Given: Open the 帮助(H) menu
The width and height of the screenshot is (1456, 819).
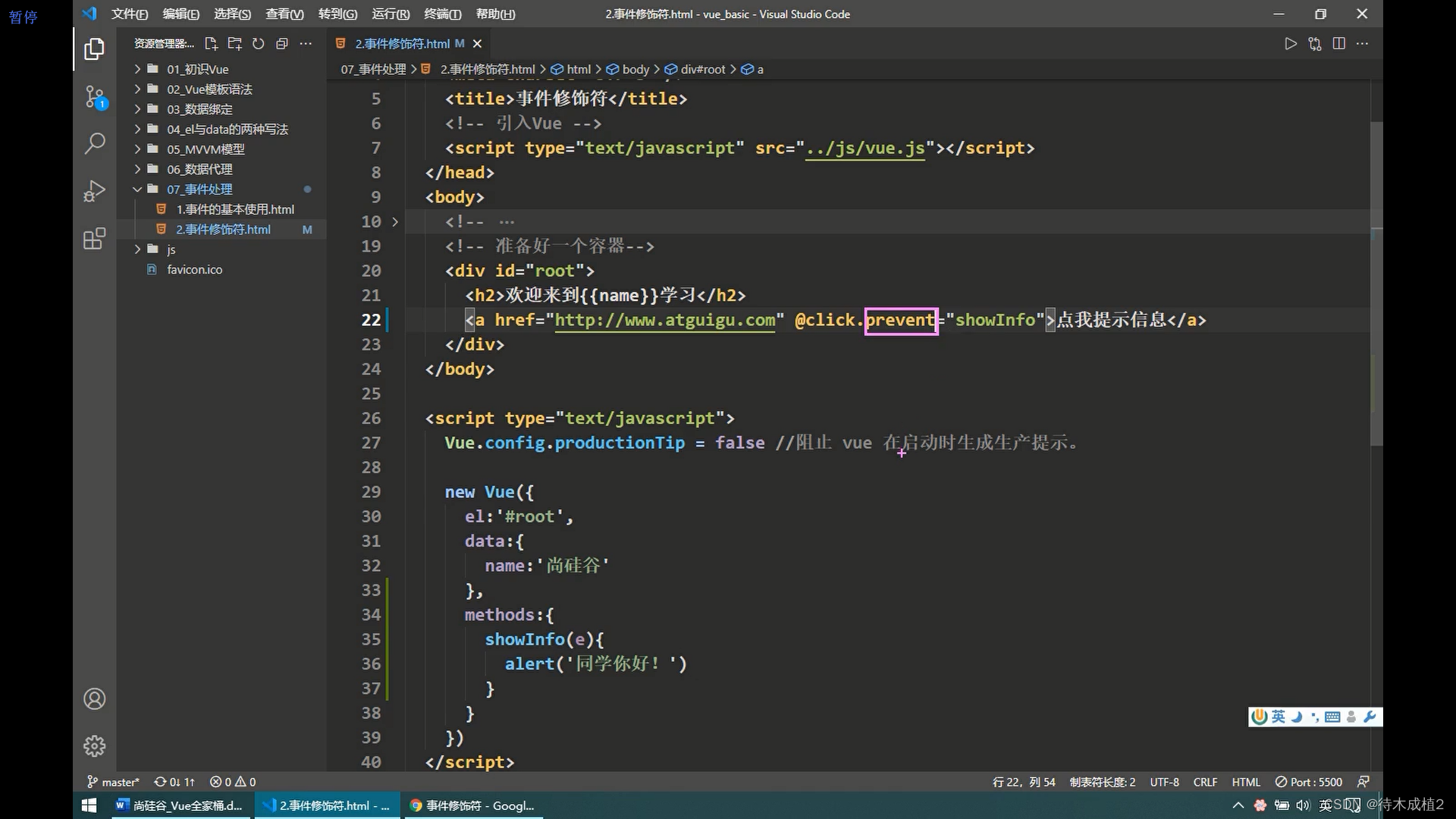Looking at the screenshot, I should 495,14.
